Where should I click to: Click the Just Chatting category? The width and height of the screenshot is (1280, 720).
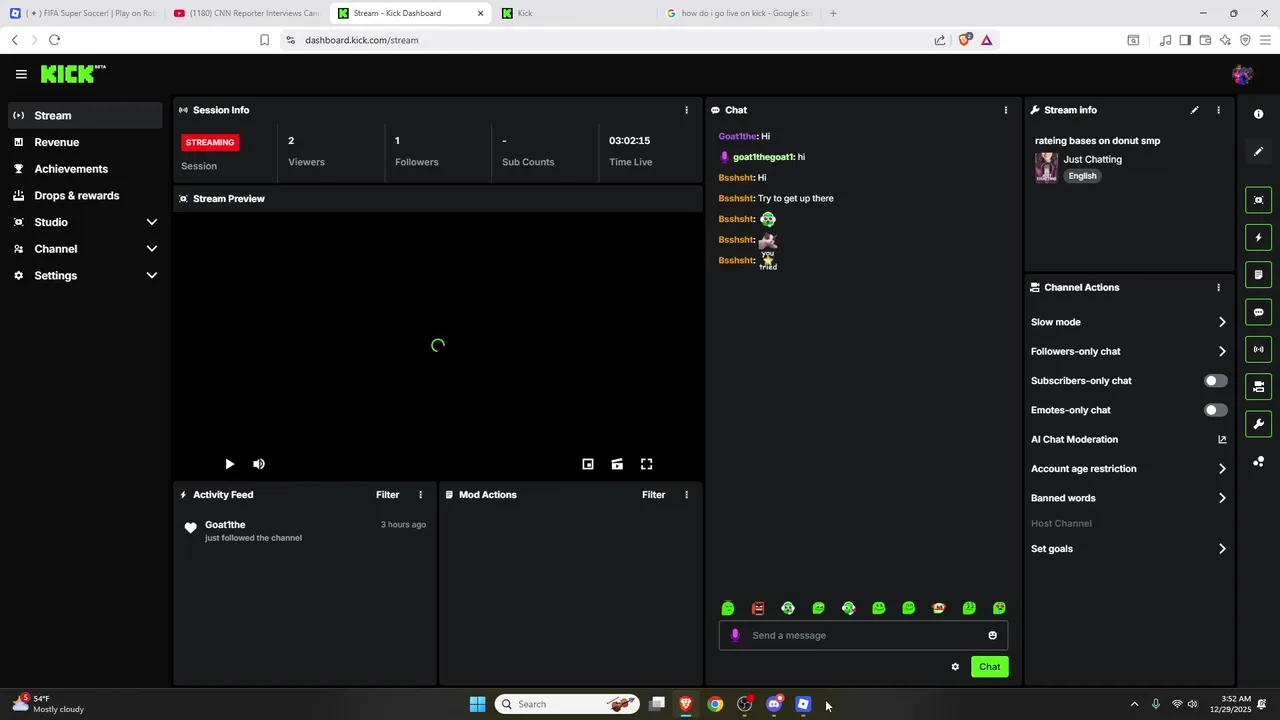pyautogui.click(x=1092, y=159)
